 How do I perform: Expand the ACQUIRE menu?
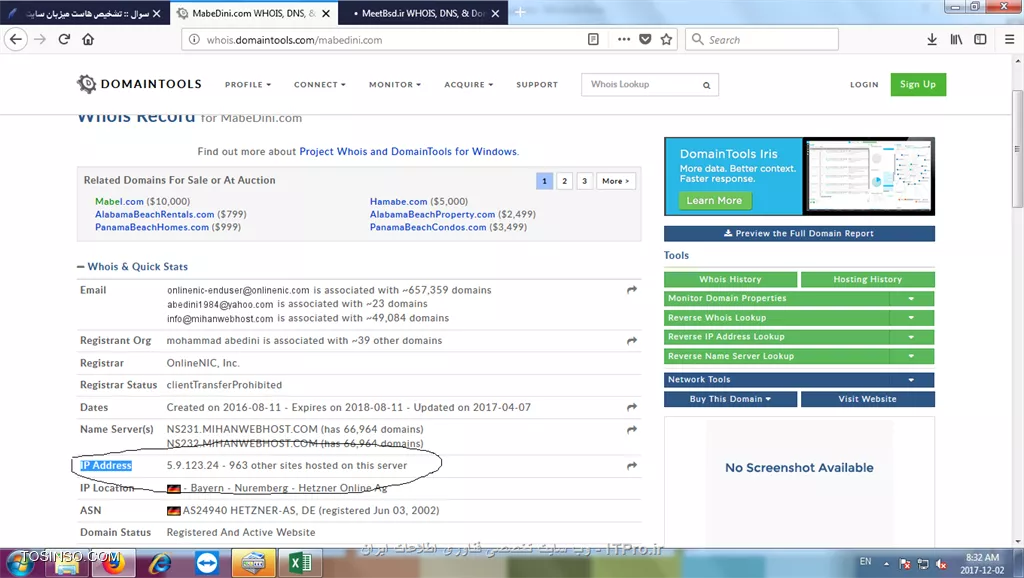tap(468, 85)
